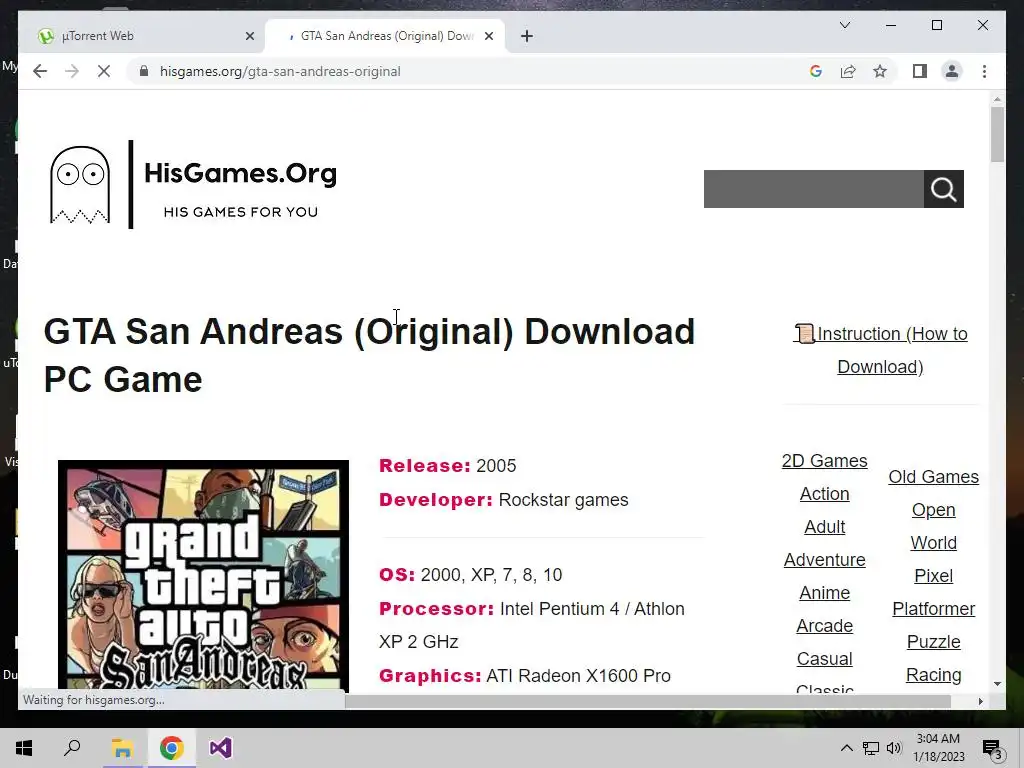The image size is (1024, 768).
Task: Open the tab search dropdown arrow
Action: (x=844, y=25)
